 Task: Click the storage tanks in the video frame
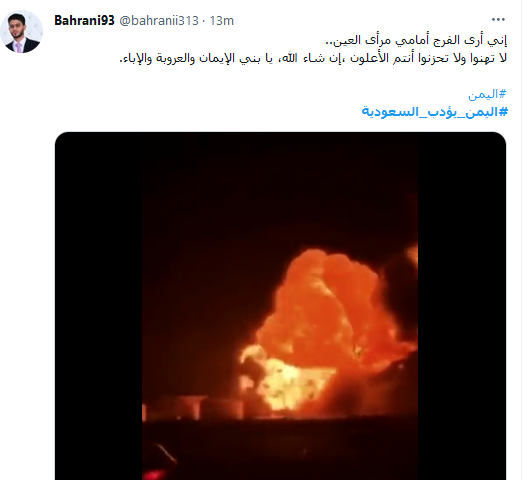coord(193,408)
